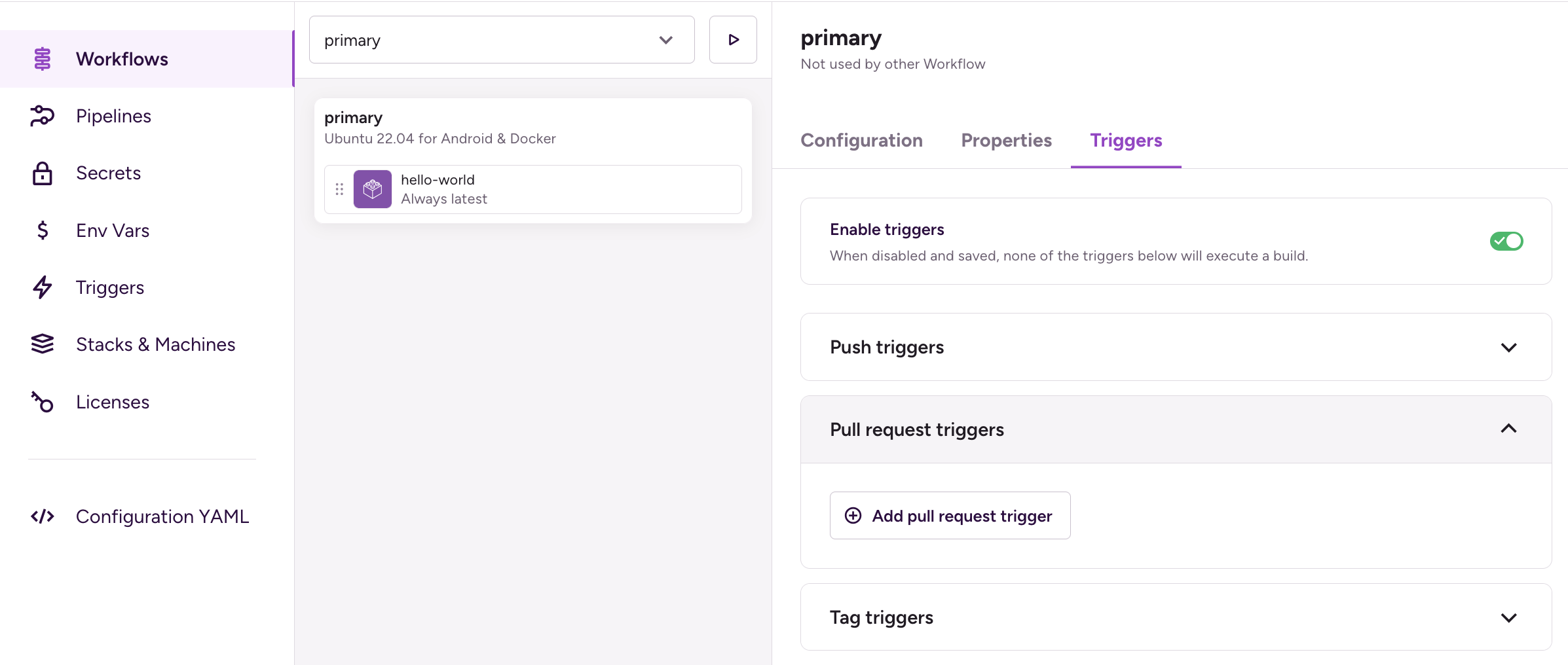1568x665 pixels.
Task: Expand the Tag triggers section
Action: coord(1176,617)
